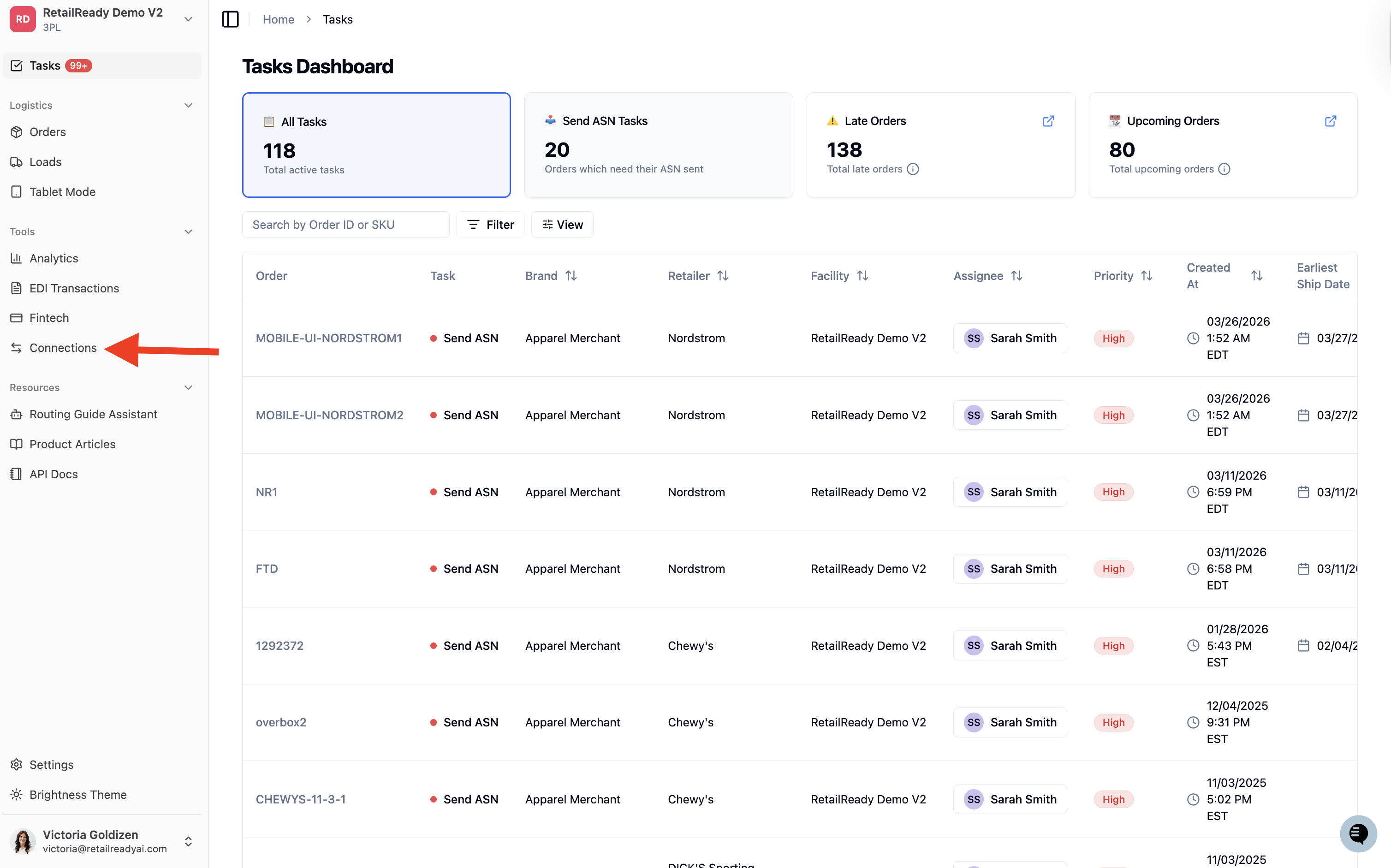Image resolution: width=1391 pixels, height=868 pixels.
Task: Collapse the Resources section
Action: (188, 387)
